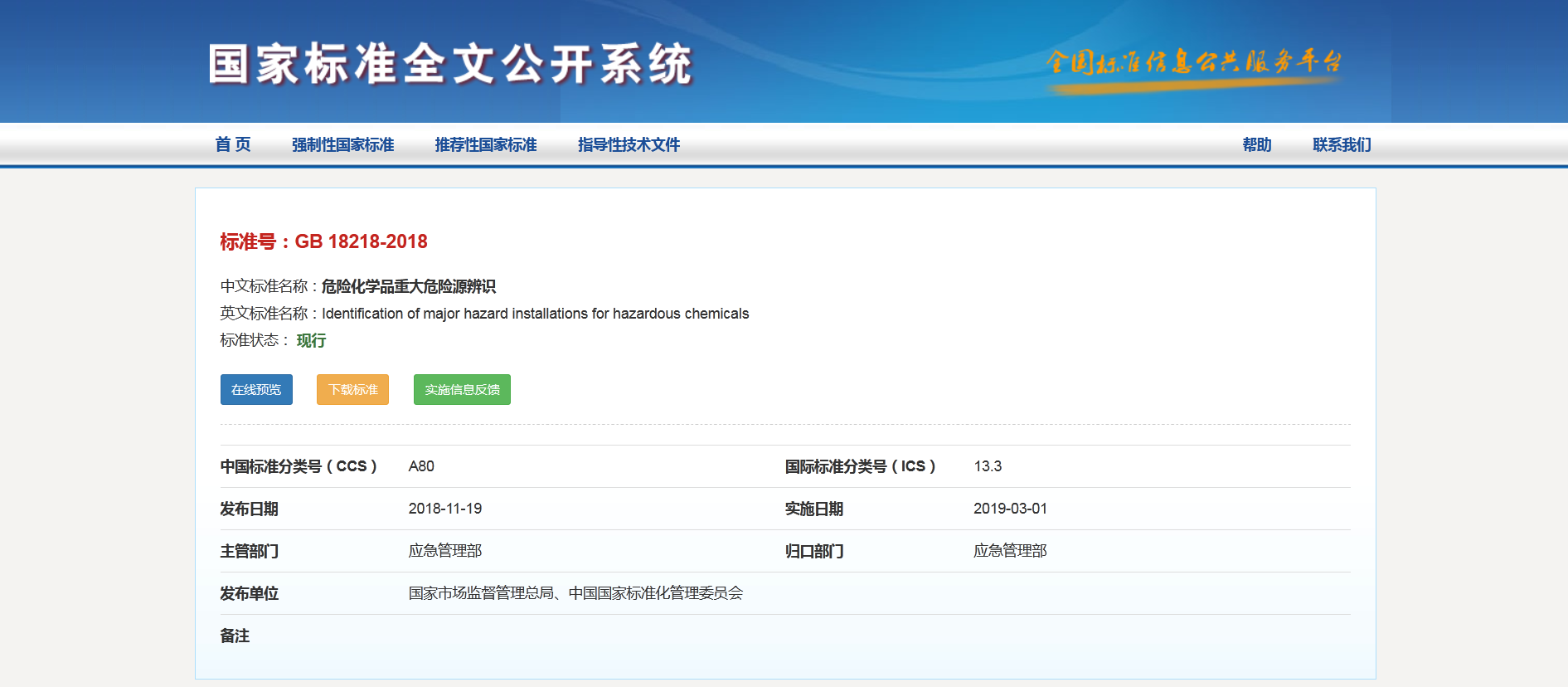Click the ICS value 13.3
Viewport: 1568px width, 687px height.
(987, 466)
